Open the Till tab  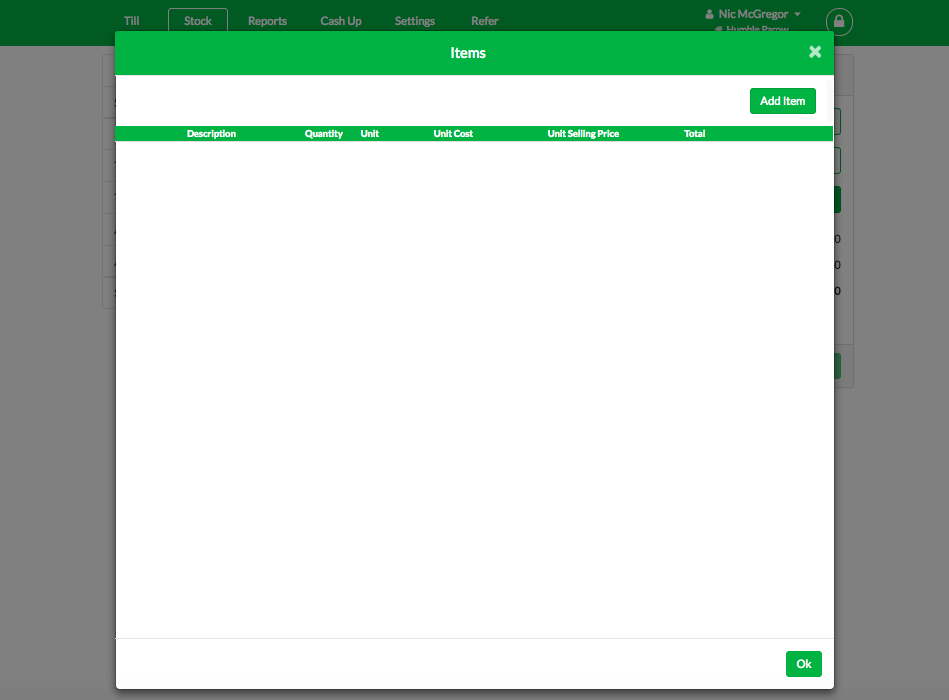click(x=131, y=21)
